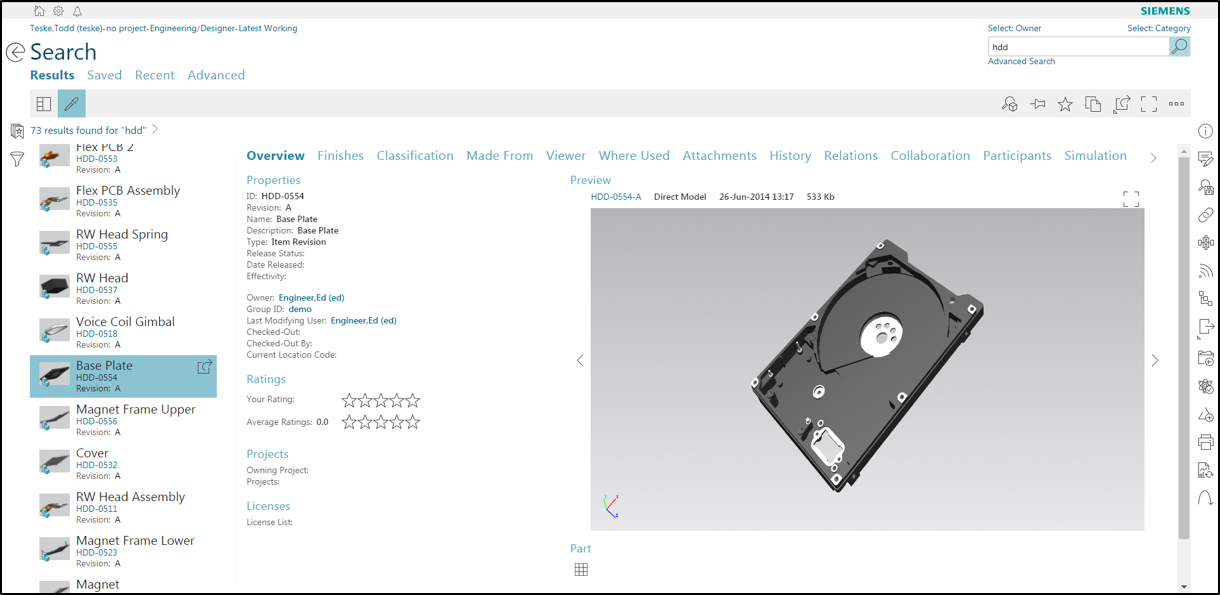
Task: Switch to the Where Used tab
Action: pyautogui.click(x=634, y=156)
